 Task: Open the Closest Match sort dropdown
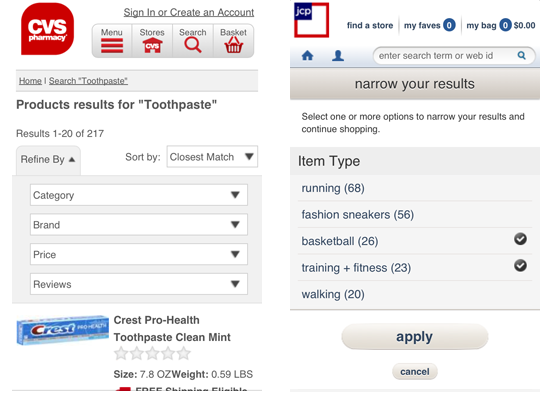point(212,157)
